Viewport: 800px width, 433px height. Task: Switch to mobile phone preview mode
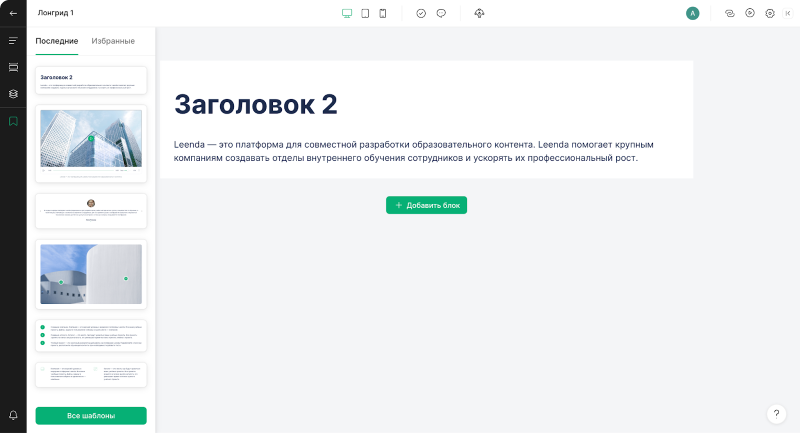(x=383, y=13)
